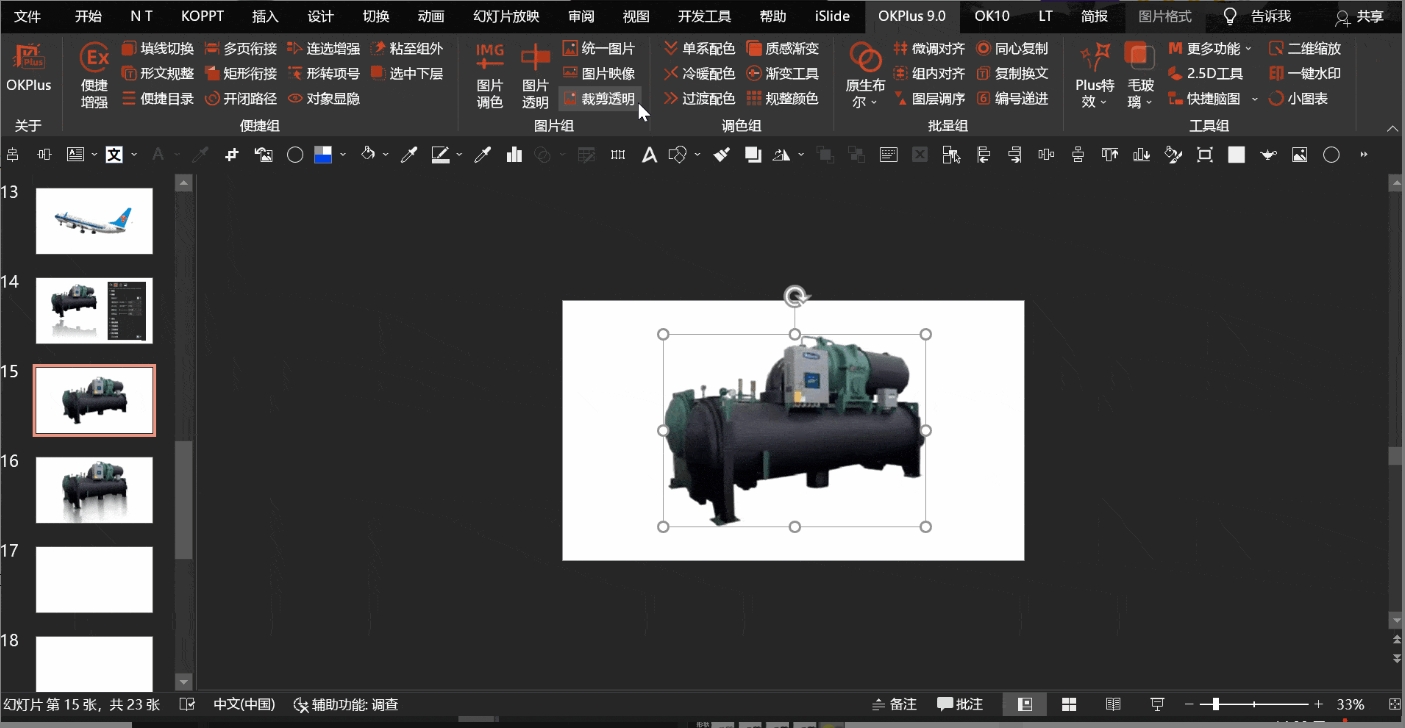Click the 小图表 small chart icon
The image size is (1405, 728).
pyautogui.click(x=1298, y=98)
